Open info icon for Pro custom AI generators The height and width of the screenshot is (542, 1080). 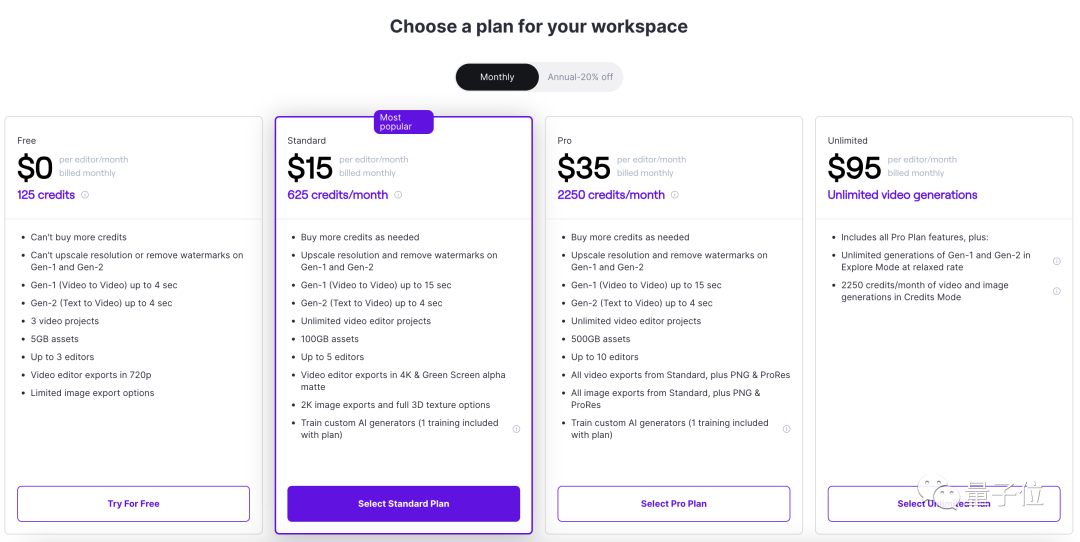coord(786,429)
